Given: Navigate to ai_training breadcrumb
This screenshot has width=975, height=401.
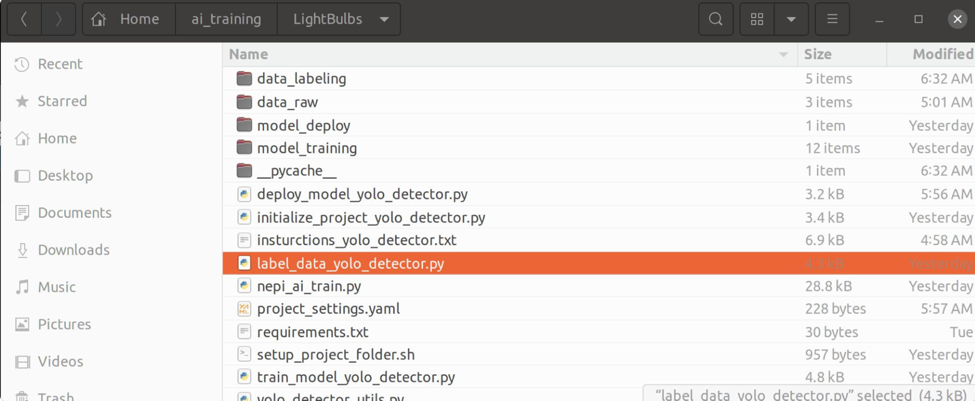Looking at the screenshot, I should click(x=226, y=19).
